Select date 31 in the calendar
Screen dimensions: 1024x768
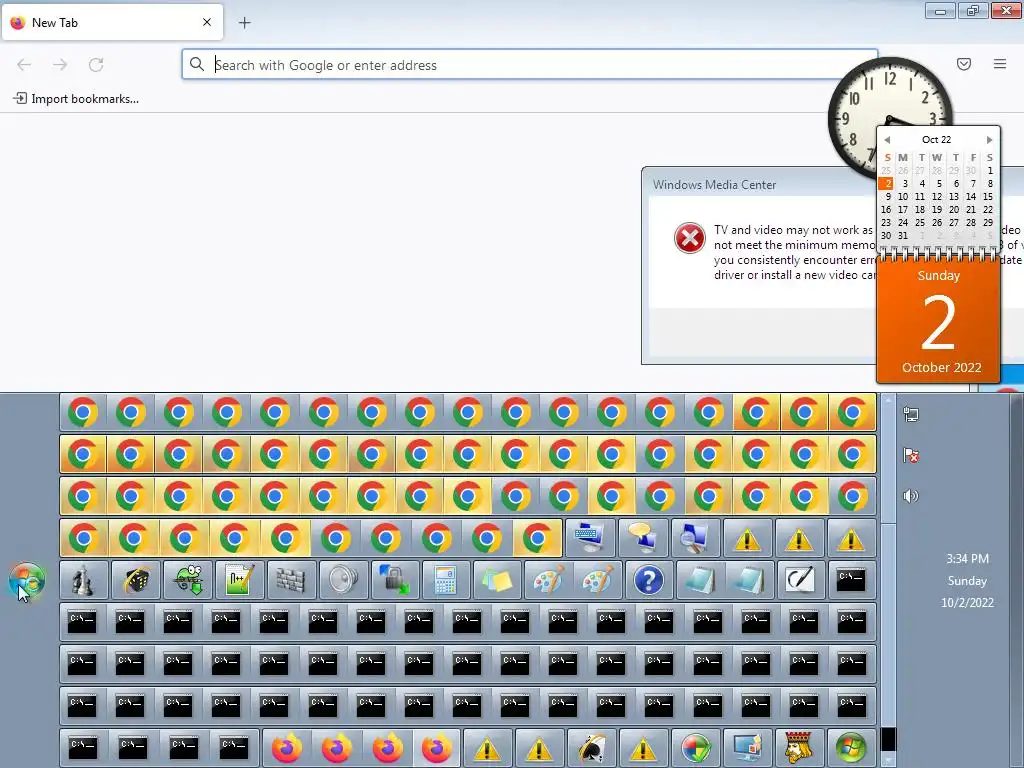pos(903,236)
